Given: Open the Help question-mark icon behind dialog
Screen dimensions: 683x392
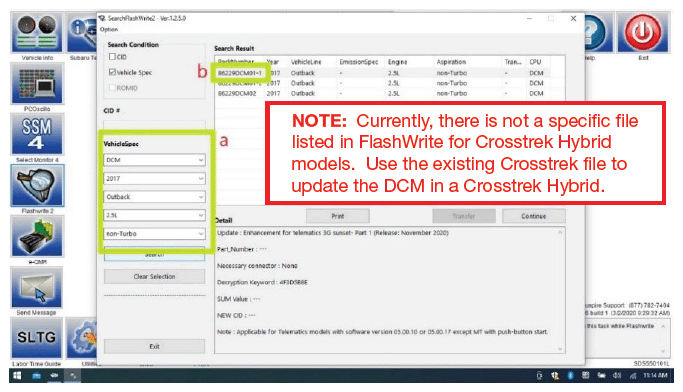Looking at the screenshot, I should click(598, 33).
